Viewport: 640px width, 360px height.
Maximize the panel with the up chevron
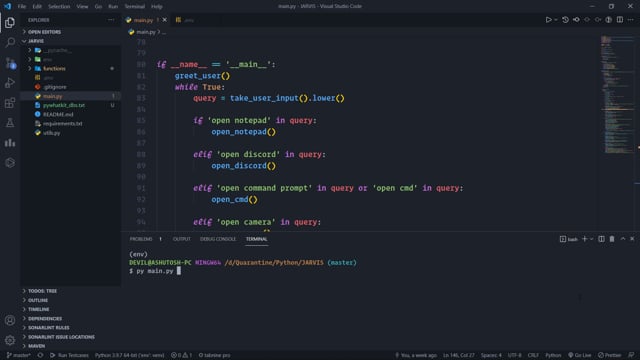tap(623, 239)
